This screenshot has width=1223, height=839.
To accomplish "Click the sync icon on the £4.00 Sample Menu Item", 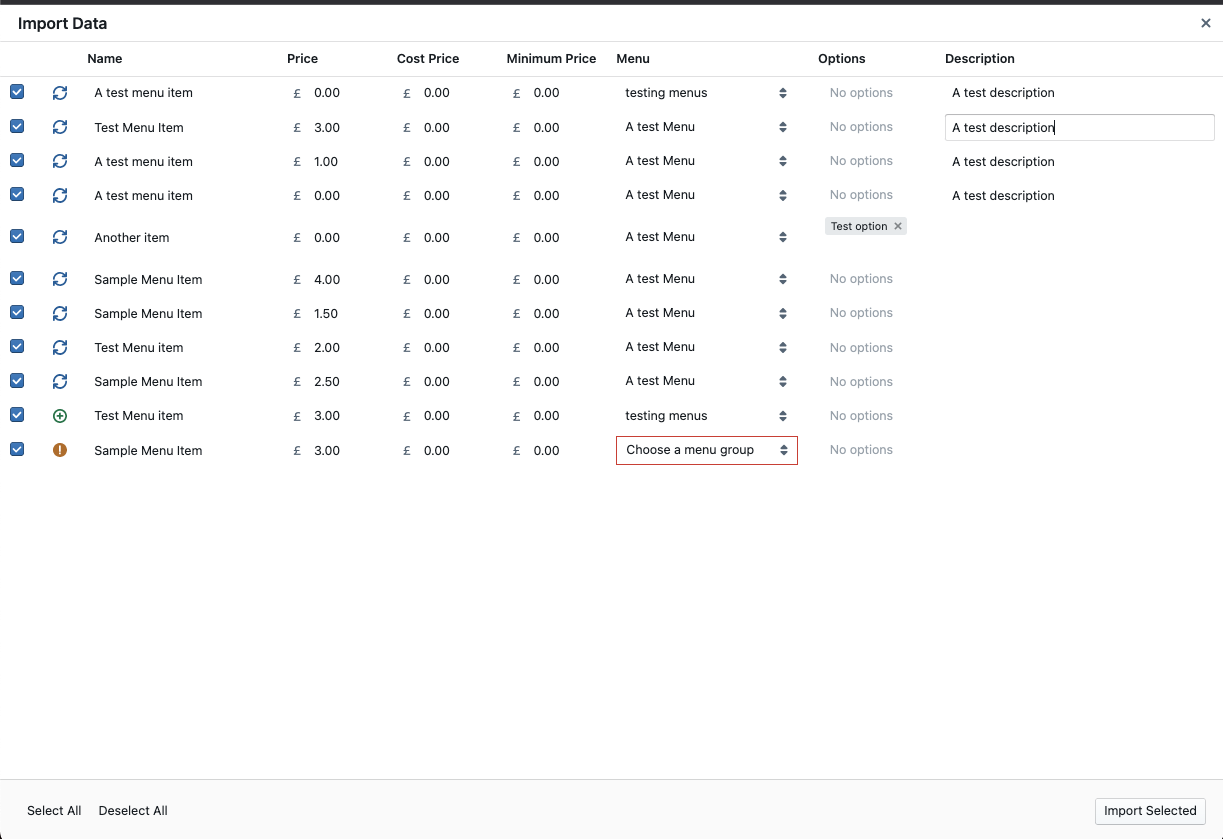I will tap(60, 279).
